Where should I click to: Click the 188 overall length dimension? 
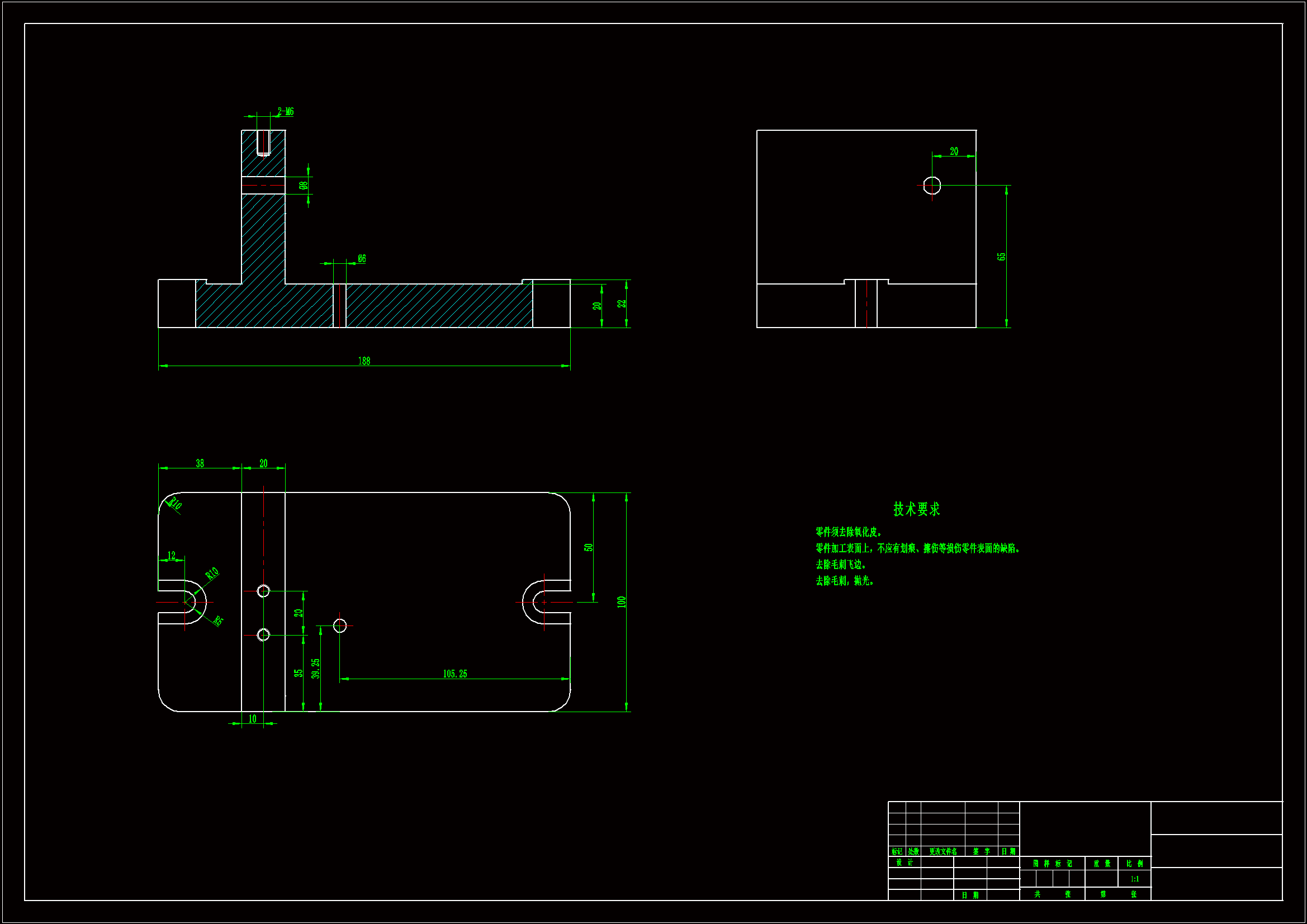(364, 361)
